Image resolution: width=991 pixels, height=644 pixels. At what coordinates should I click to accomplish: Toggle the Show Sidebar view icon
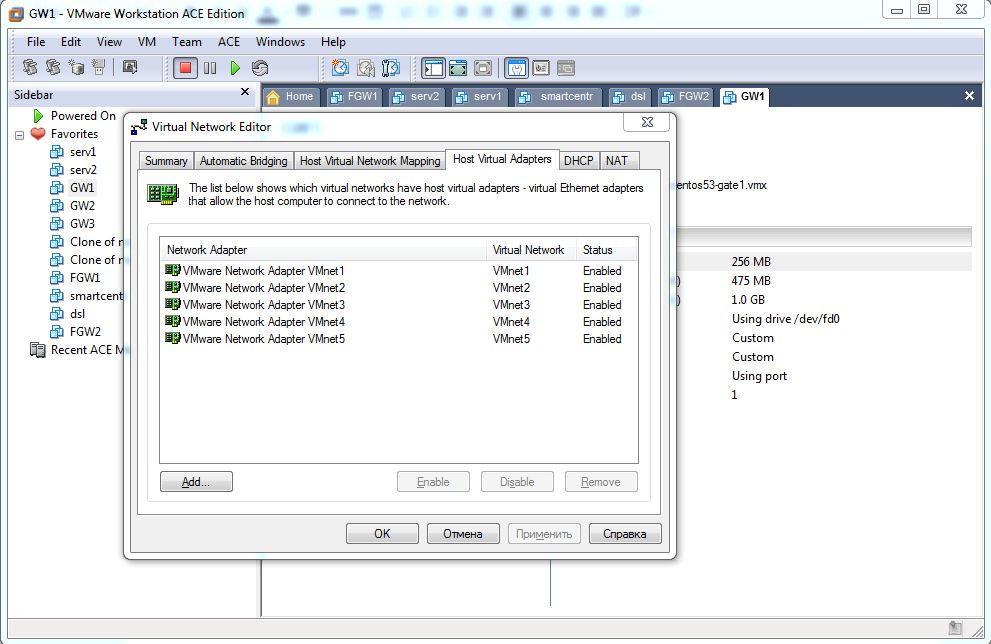coord(434,68)
